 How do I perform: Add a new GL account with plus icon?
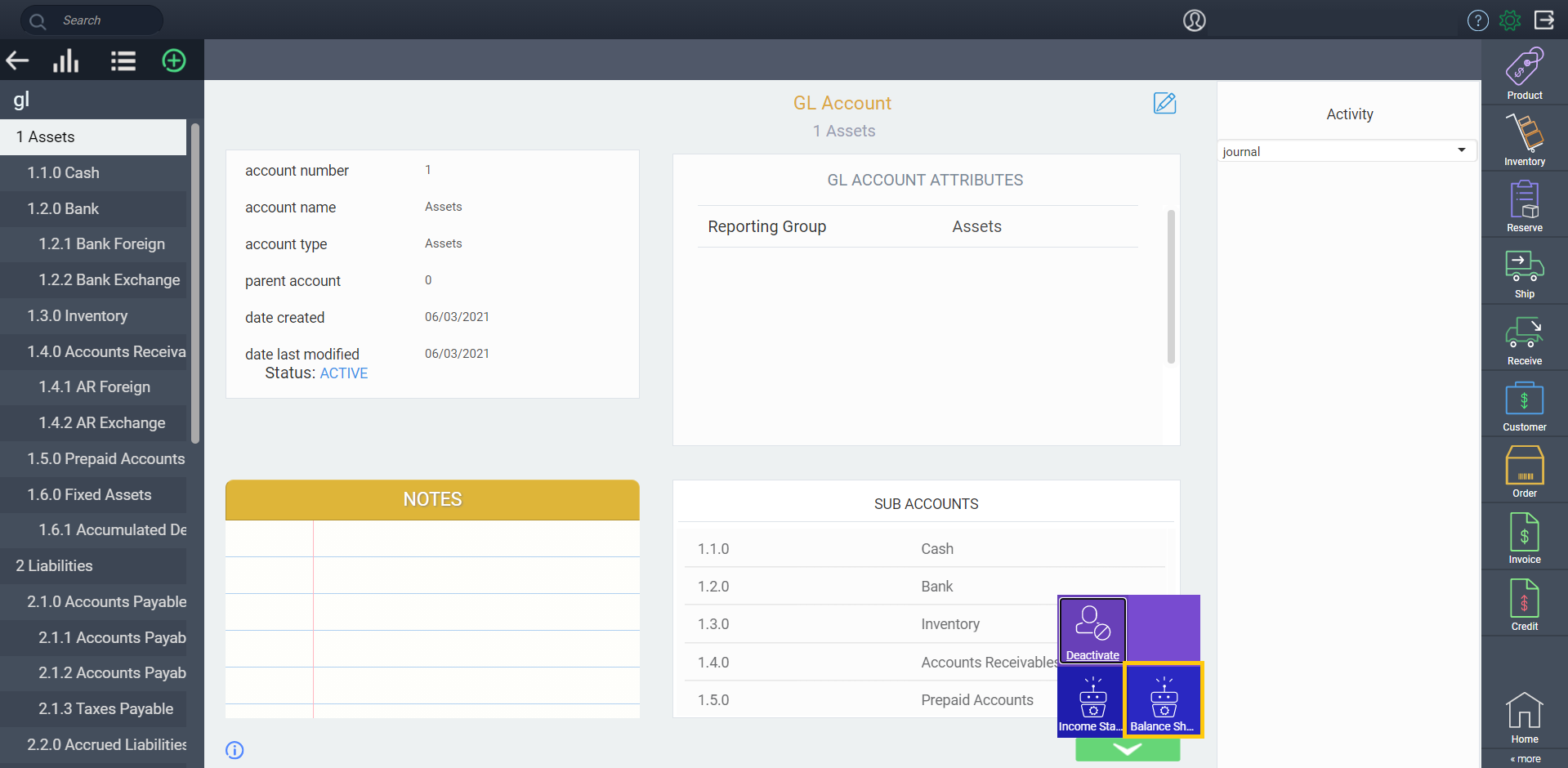[x=174, y=60]
